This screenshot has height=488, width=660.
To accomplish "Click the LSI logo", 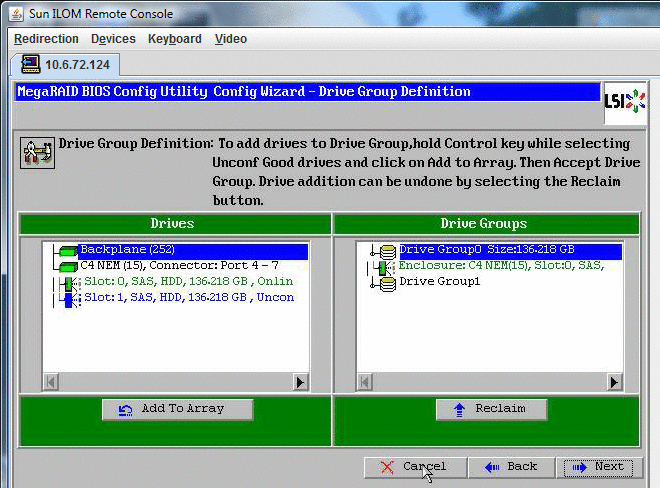I will pos(625,101).
